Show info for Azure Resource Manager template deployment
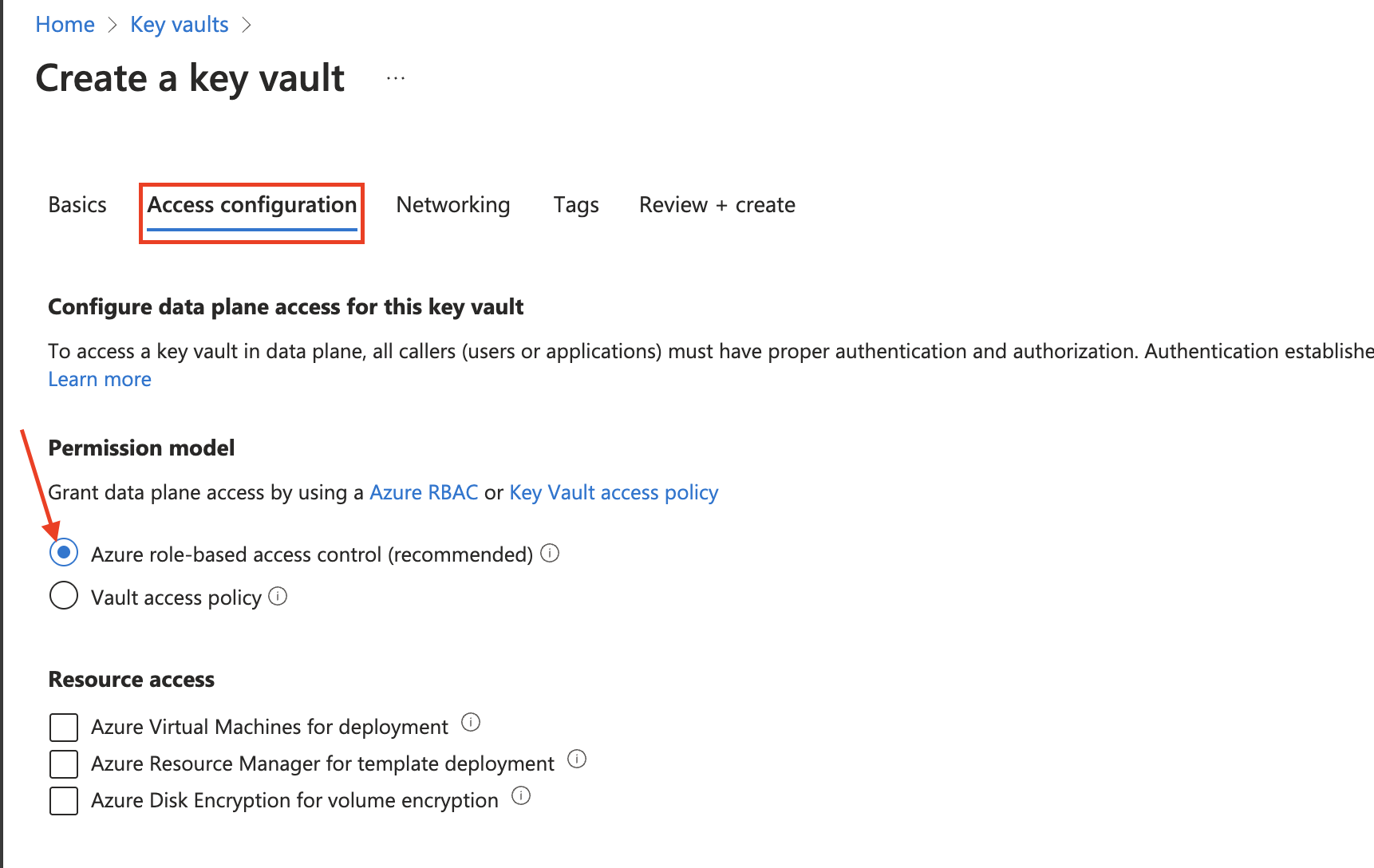Image resolution: width=1374 pixels, height=868 pixels. point(577,759)
